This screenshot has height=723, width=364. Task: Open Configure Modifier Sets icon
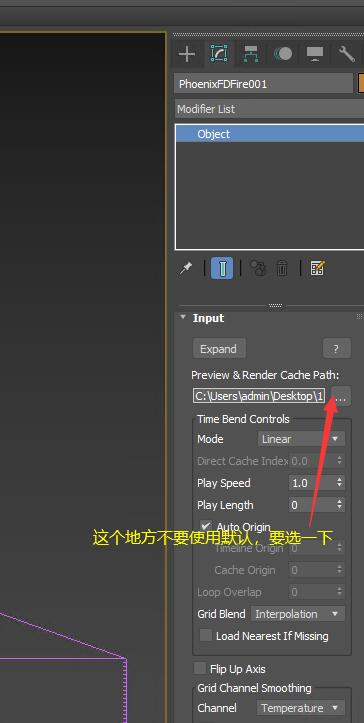tap(318, 268)
